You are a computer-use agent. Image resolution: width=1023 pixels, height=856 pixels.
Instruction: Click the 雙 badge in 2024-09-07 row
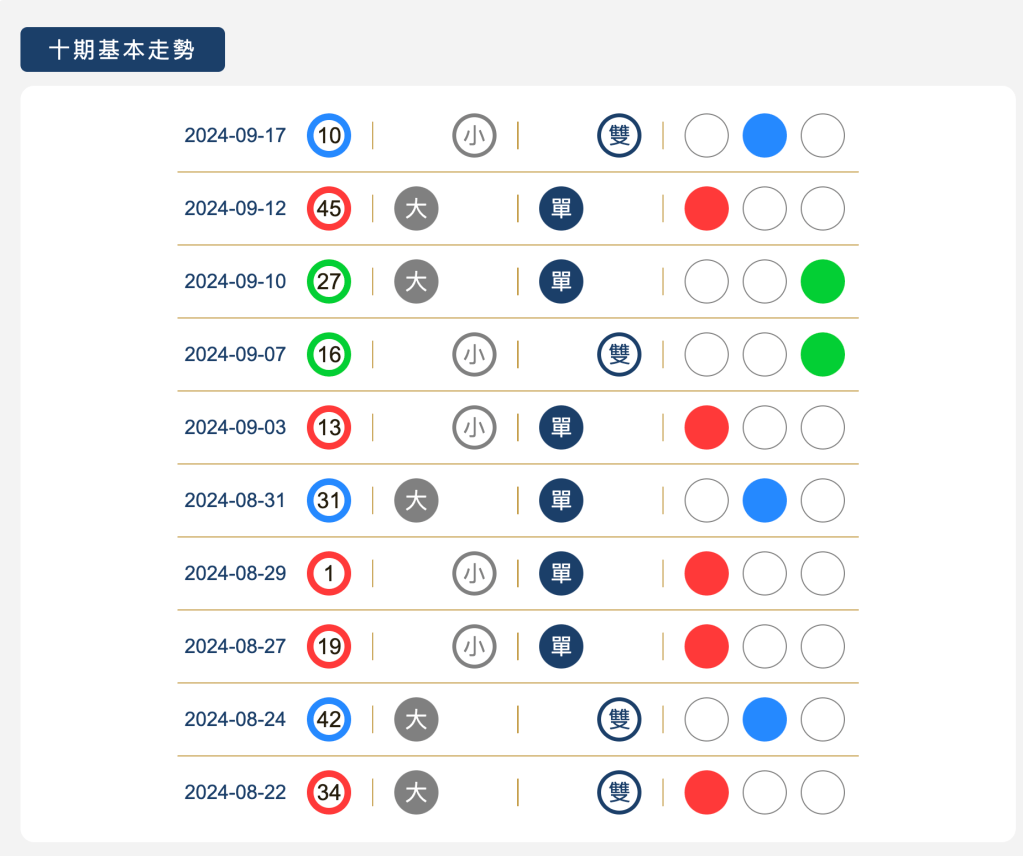[x=619, y=355]
